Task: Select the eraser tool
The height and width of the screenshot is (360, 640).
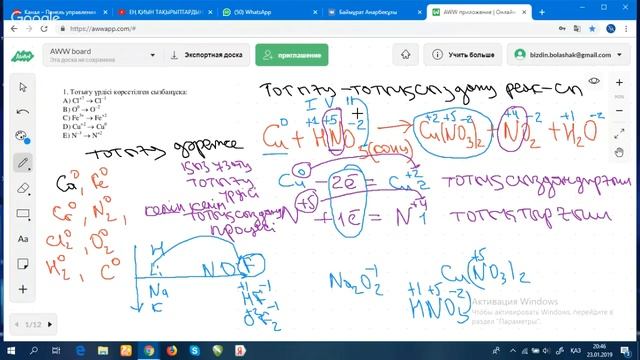Action: coord(23,188)
